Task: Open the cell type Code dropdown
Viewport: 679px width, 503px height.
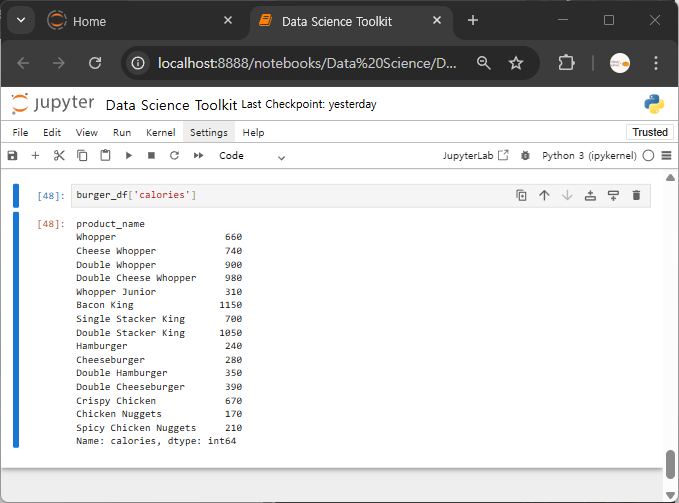Action: (252, 156)
